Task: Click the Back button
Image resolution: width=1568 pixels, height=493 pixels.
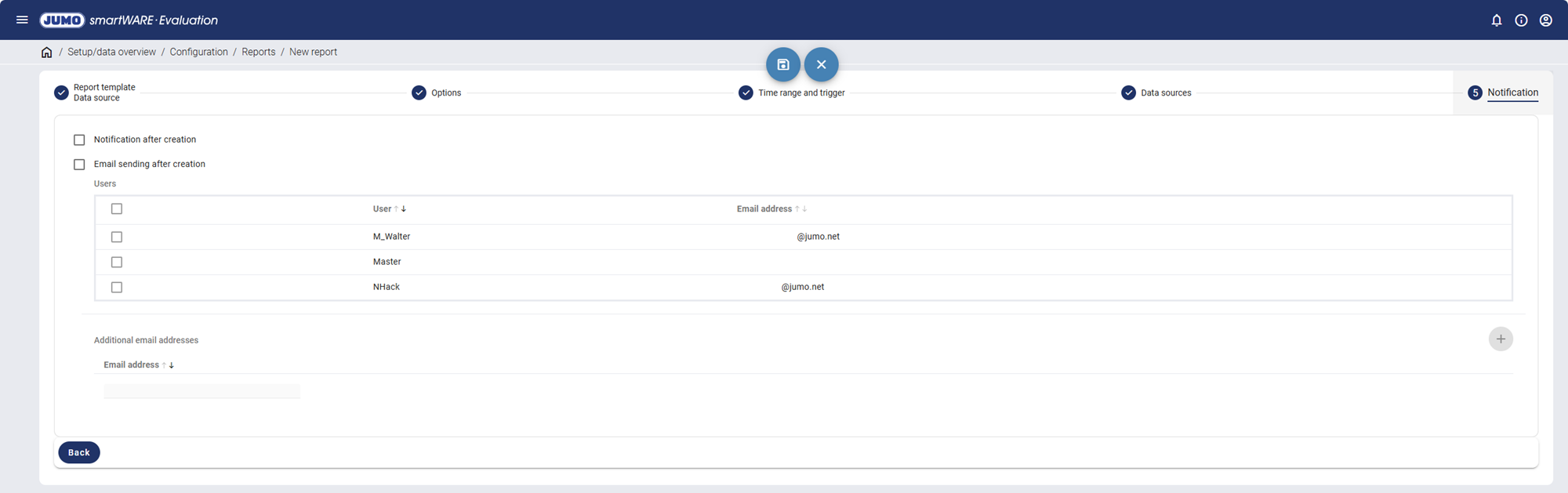Action: pos(79,452)
